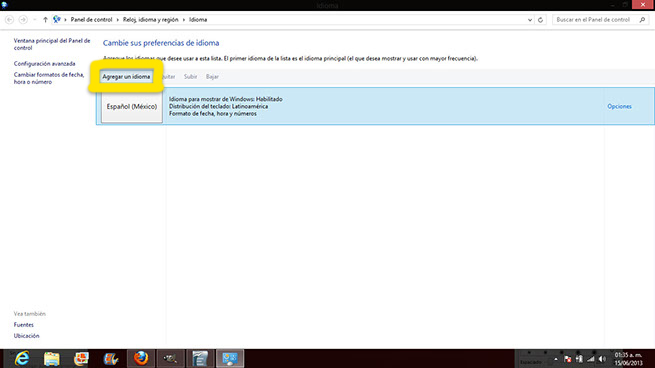Click the magnifier search icon
The image size is (655, 368).
[x=642, y=20]
